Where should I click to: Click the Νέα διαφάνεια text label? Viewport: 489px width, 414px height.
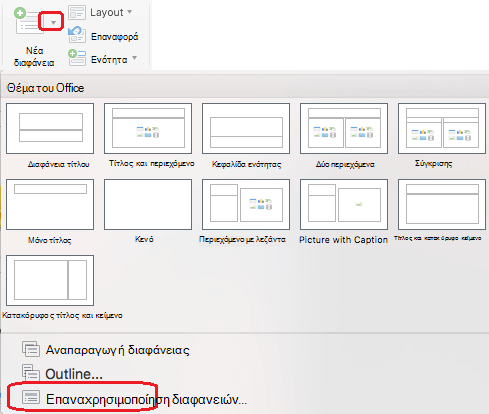point(34,57)
